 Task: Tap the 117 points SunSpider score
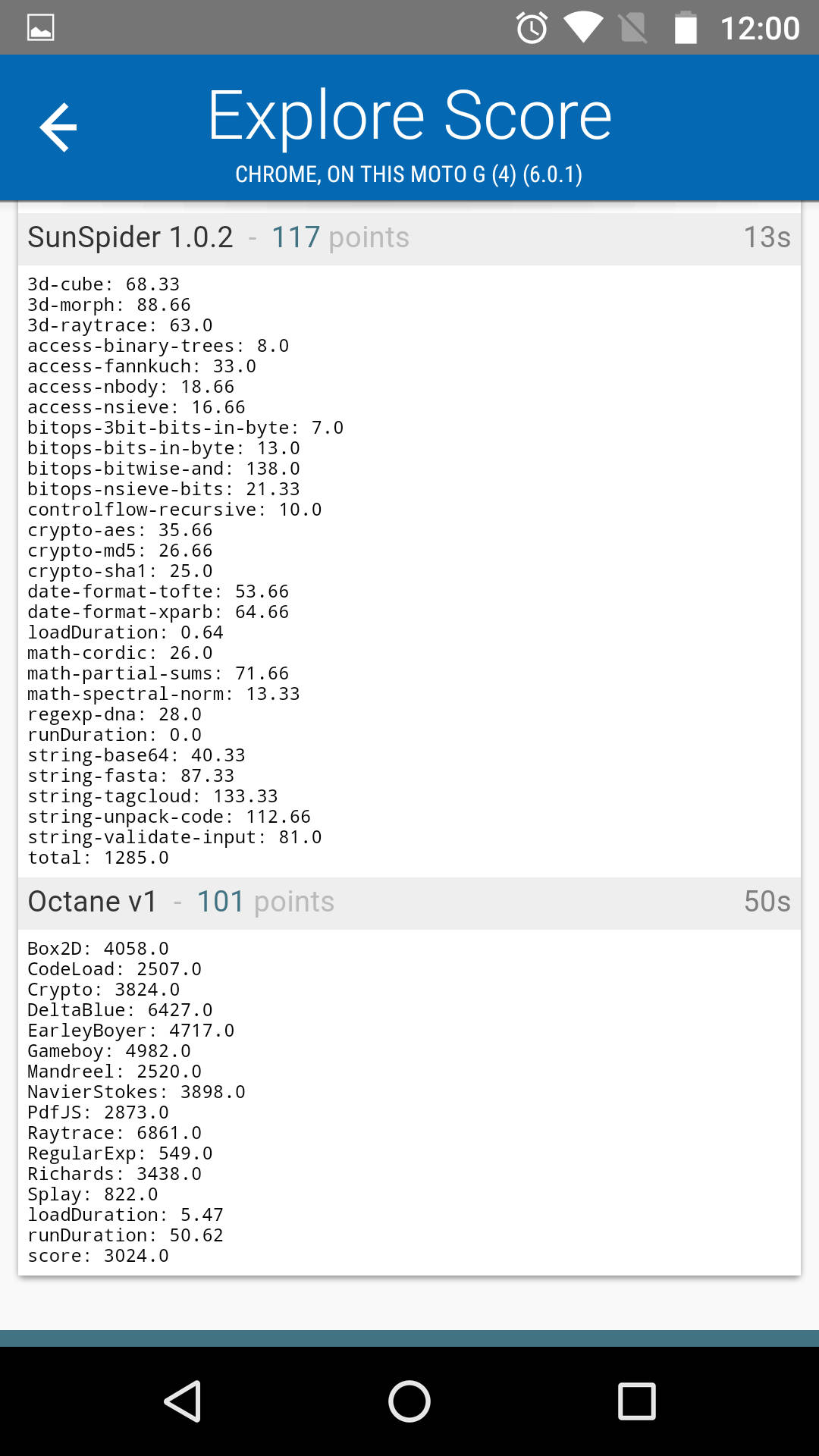[340, 237]
